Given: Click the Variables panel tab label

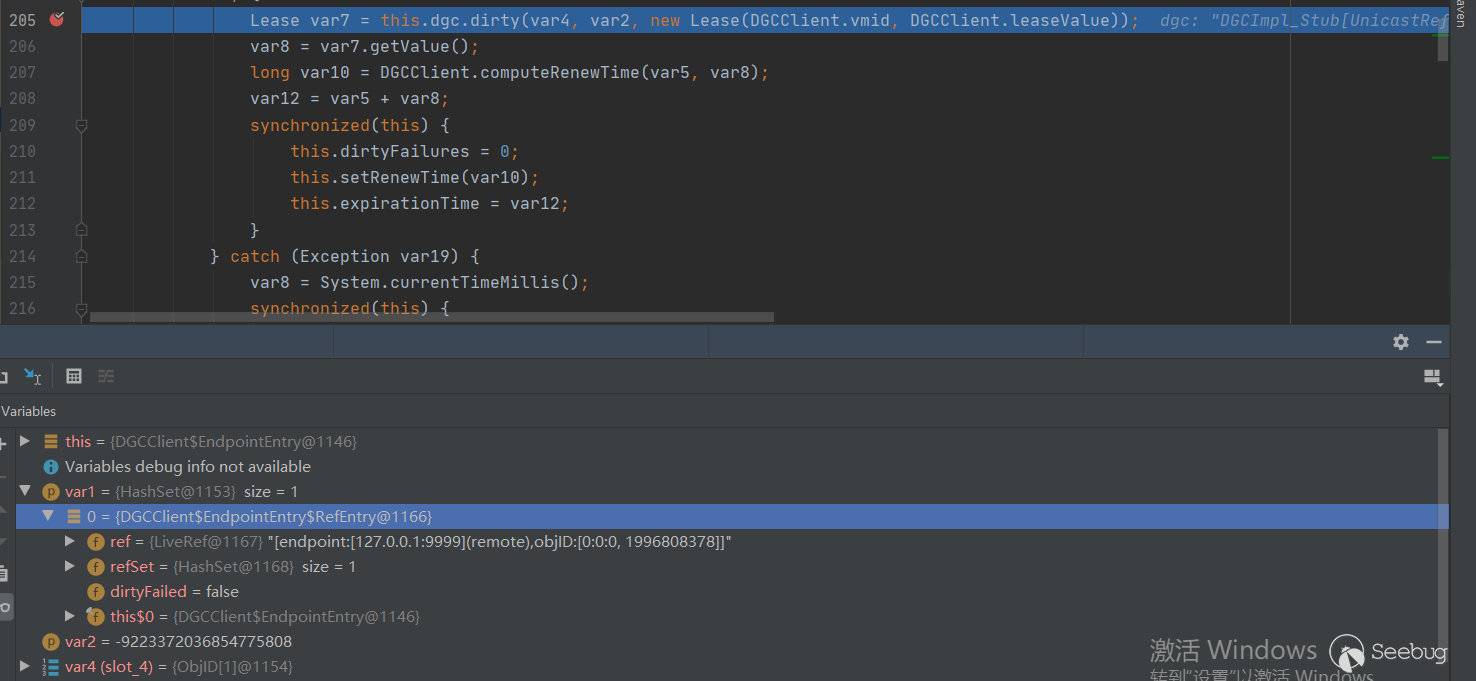Looking at the screenshot, I should [28, 411].
